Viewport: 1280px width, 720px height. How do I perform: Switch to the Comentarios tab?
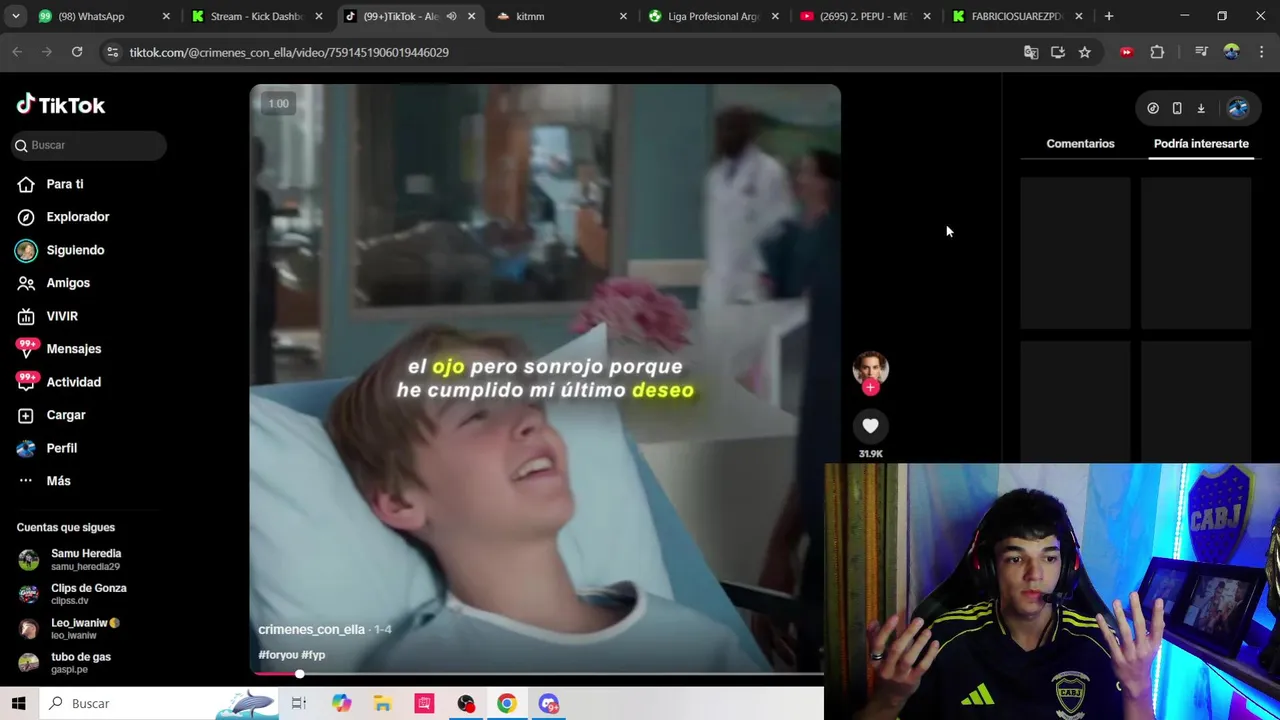pos(1080,144)
